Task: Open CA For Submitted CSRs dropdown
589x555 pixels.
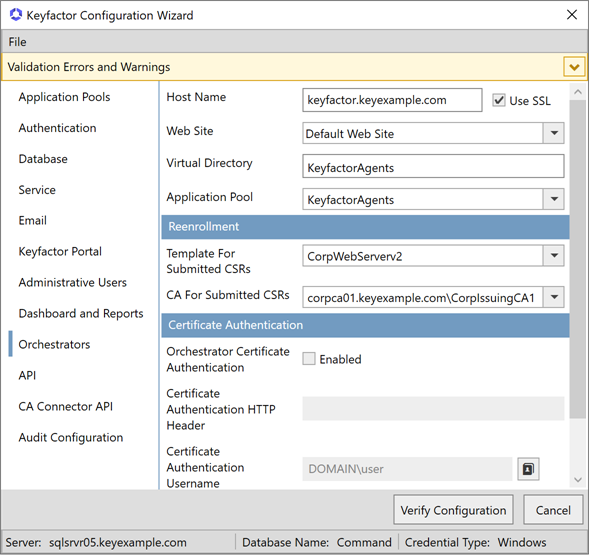Action: (554, 297)
